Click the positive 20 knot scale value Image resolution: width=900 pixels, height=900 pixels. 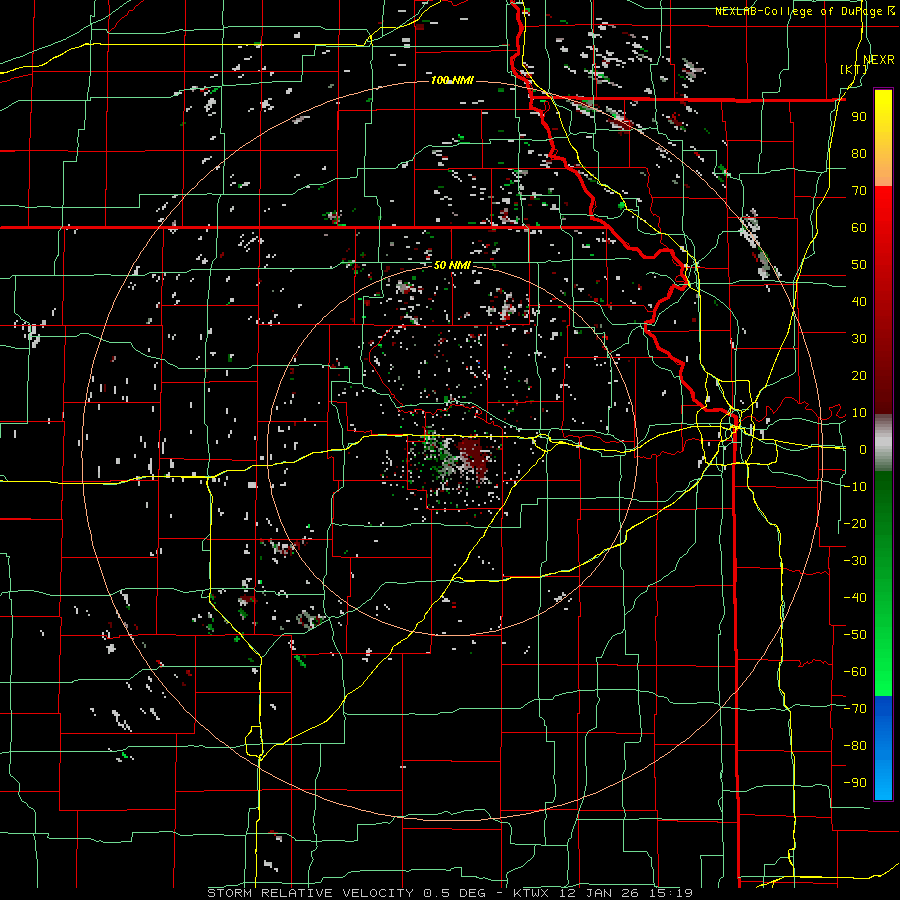tap(859, 375)
